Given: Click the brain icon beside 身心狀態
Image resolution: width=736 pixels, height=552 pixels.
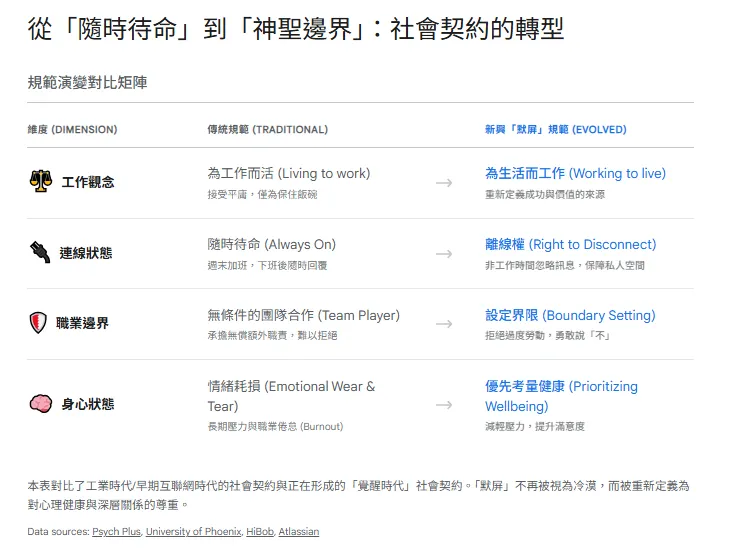Looking at the screenshot, I should click(41, 404).
